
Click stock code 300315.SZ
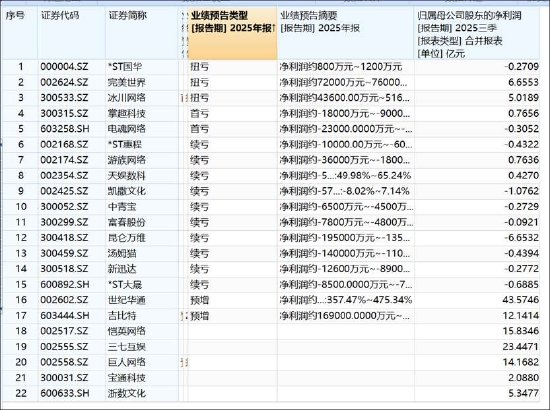coord(64,113)
